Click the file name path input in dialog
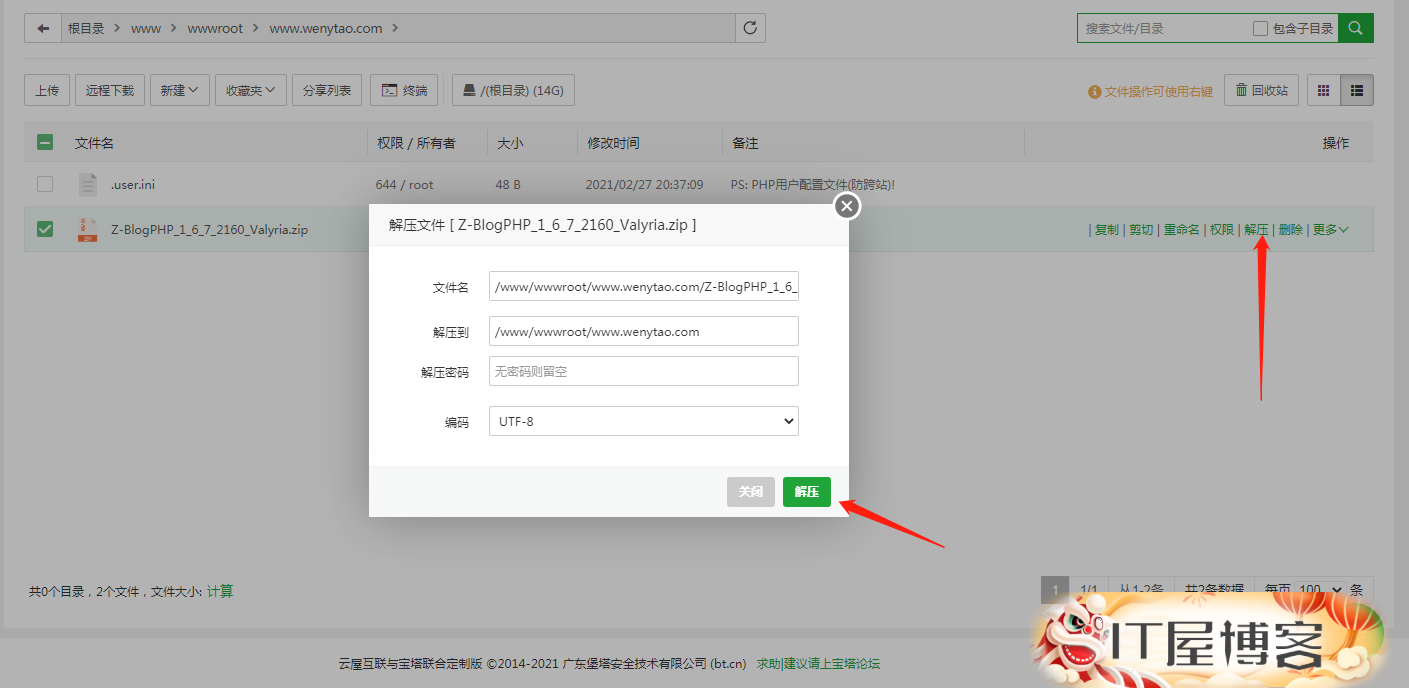1409x688 pixels. 643,287
